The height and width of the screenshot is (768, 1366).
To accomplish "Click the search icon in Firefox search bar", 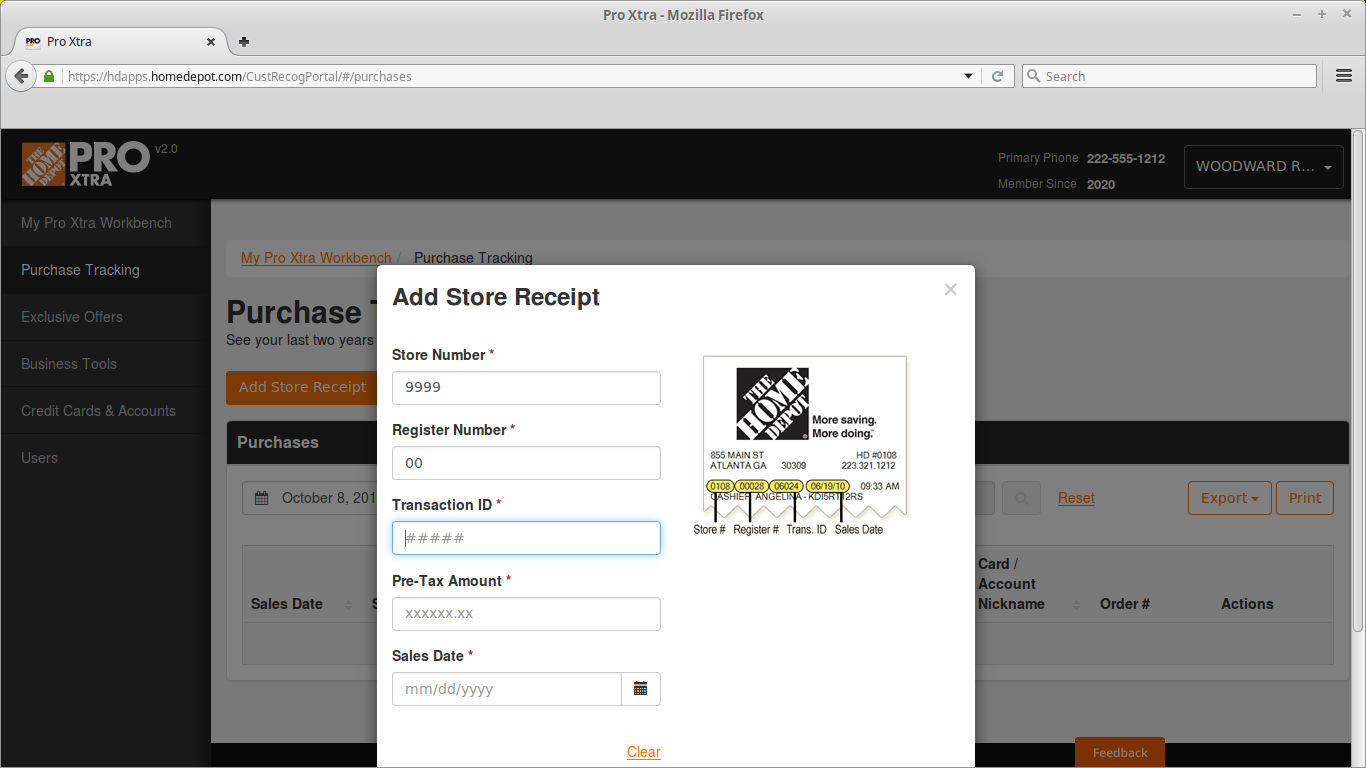I will coord(1034,76).
